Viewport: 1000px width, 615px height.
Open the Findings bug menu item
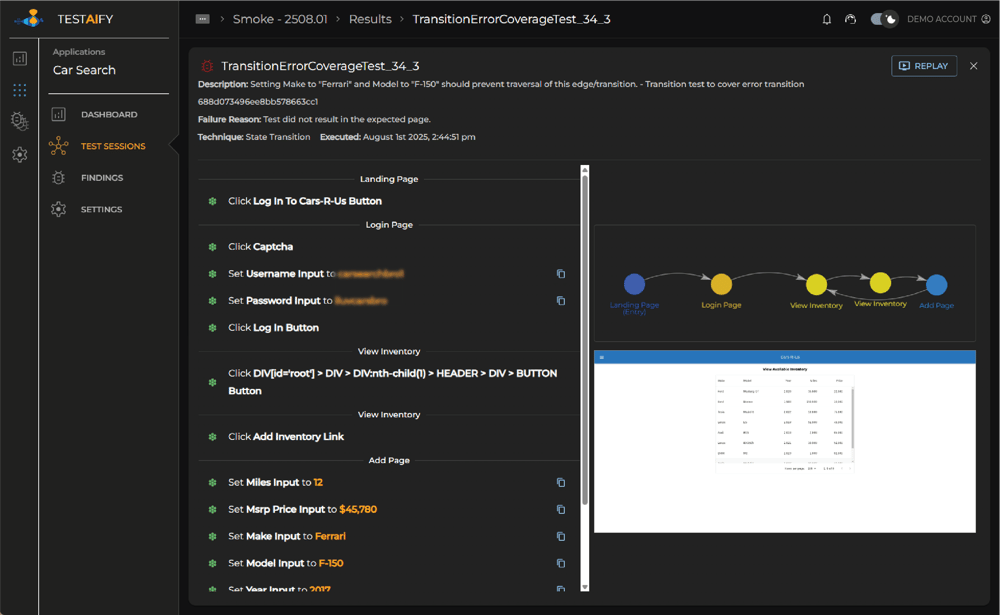(x=102, y=178)
